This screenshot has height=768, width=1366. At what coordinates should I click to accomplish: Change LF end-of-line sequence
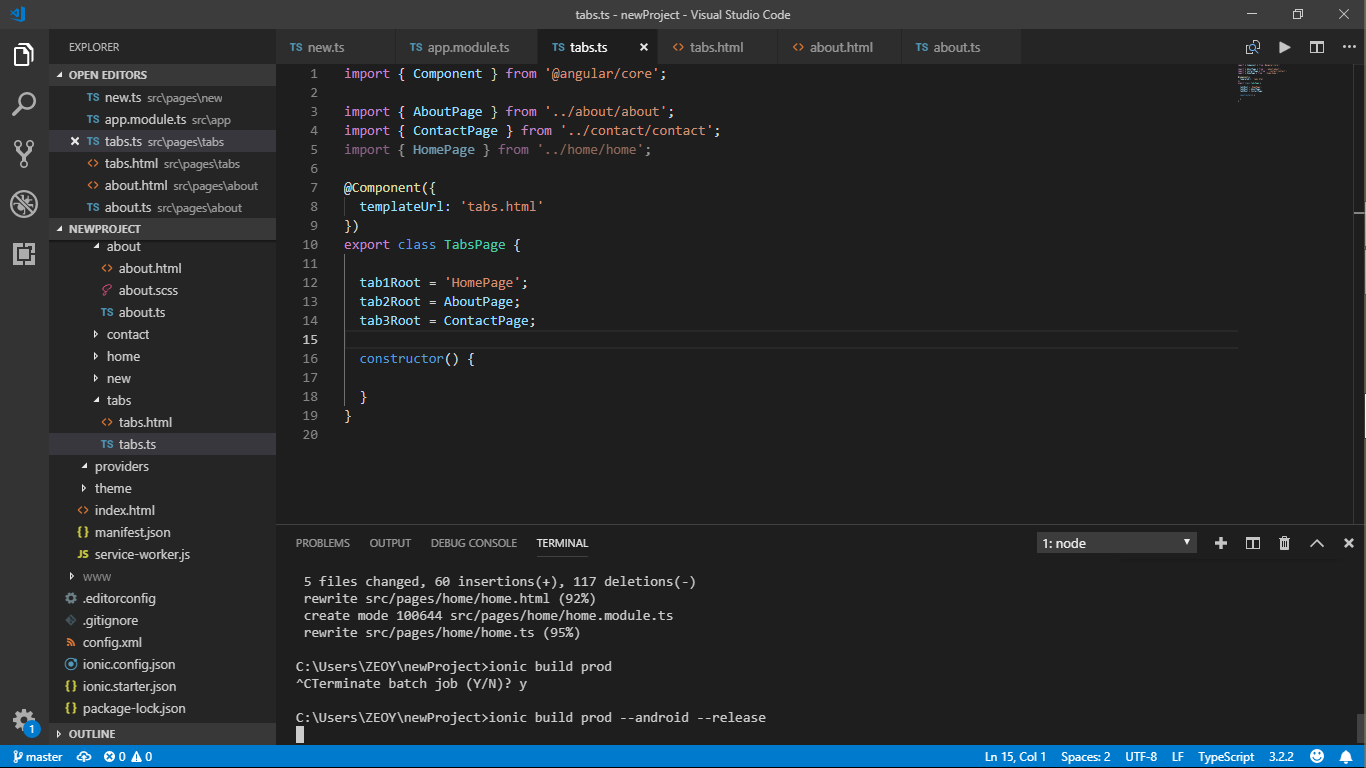point(1178,757)
